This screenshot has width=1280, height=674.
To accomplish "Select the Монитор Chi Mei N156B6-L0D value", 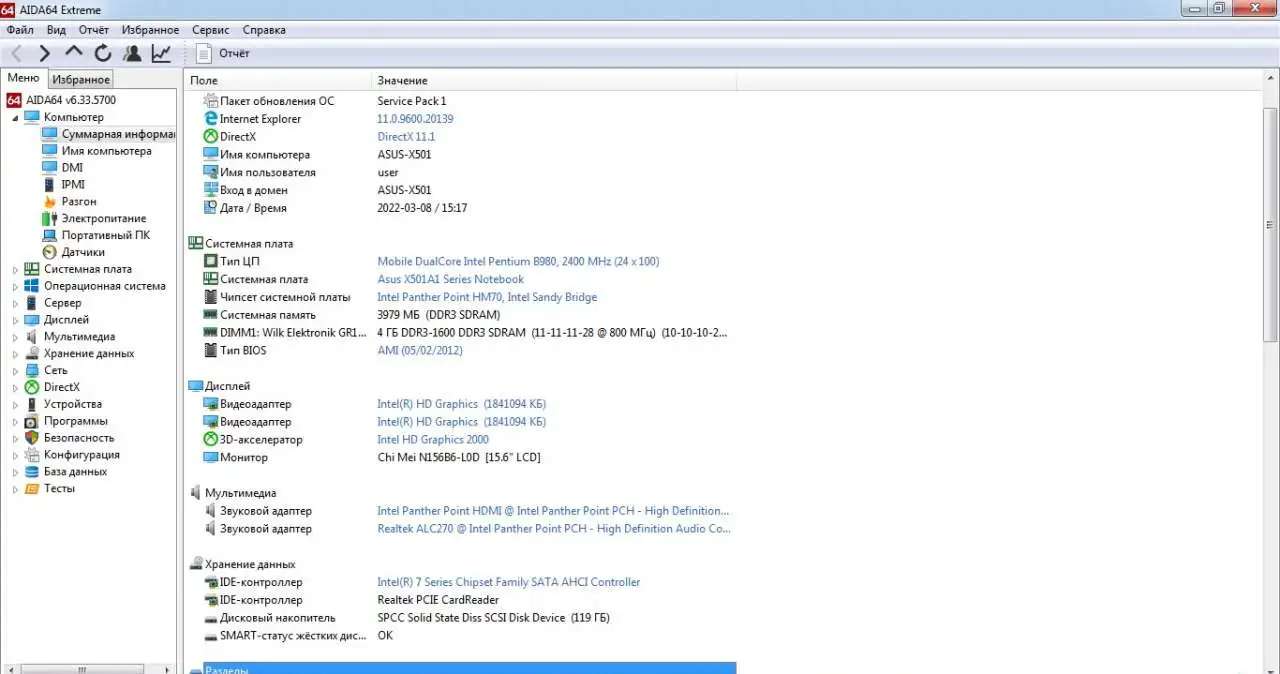I will (x=458, y=457).
